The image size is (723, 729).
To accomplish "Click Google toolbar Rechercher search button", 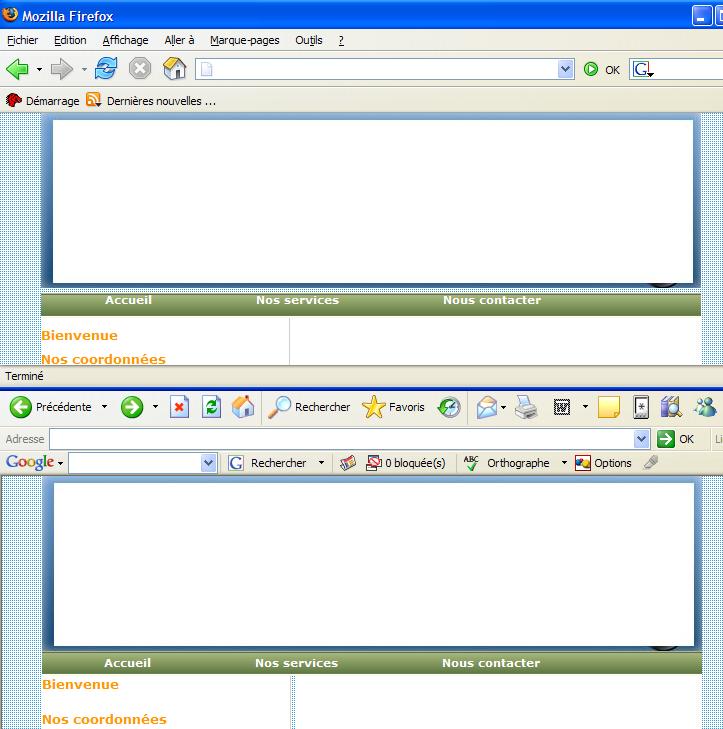I will [267, 463].
